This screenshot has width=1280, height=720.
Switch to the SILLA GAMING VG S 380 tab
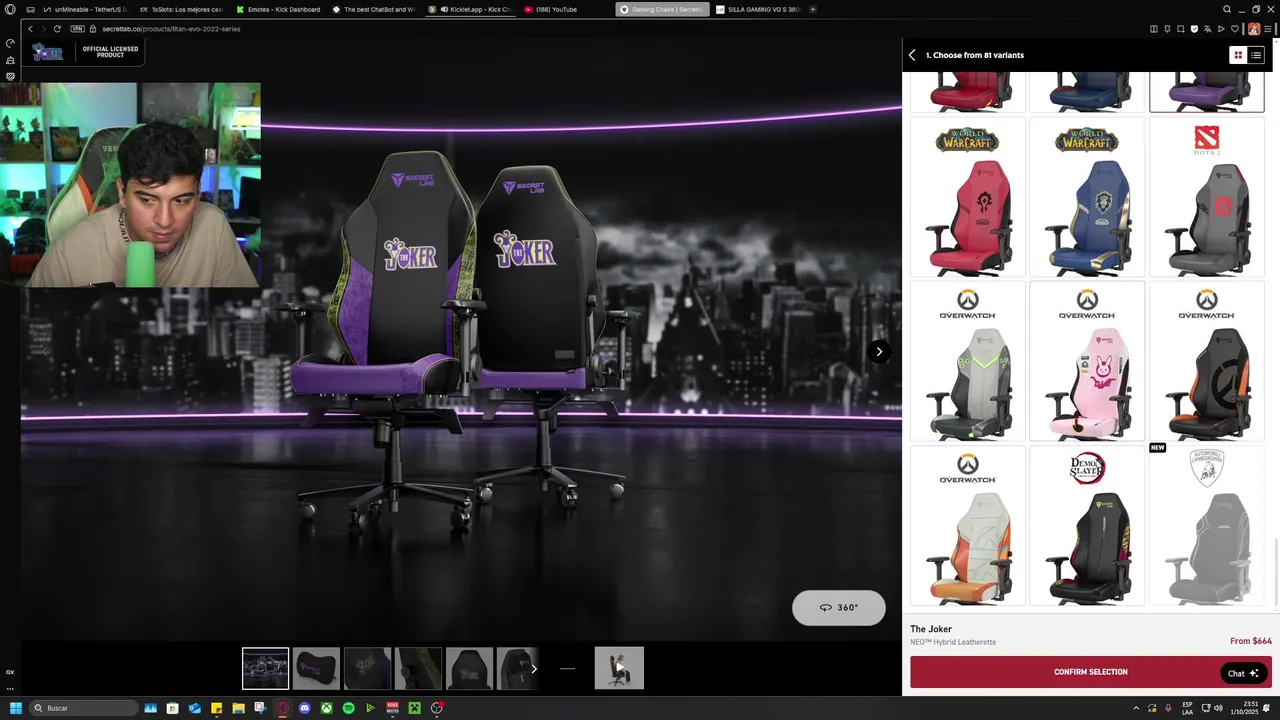click(758, 9)
